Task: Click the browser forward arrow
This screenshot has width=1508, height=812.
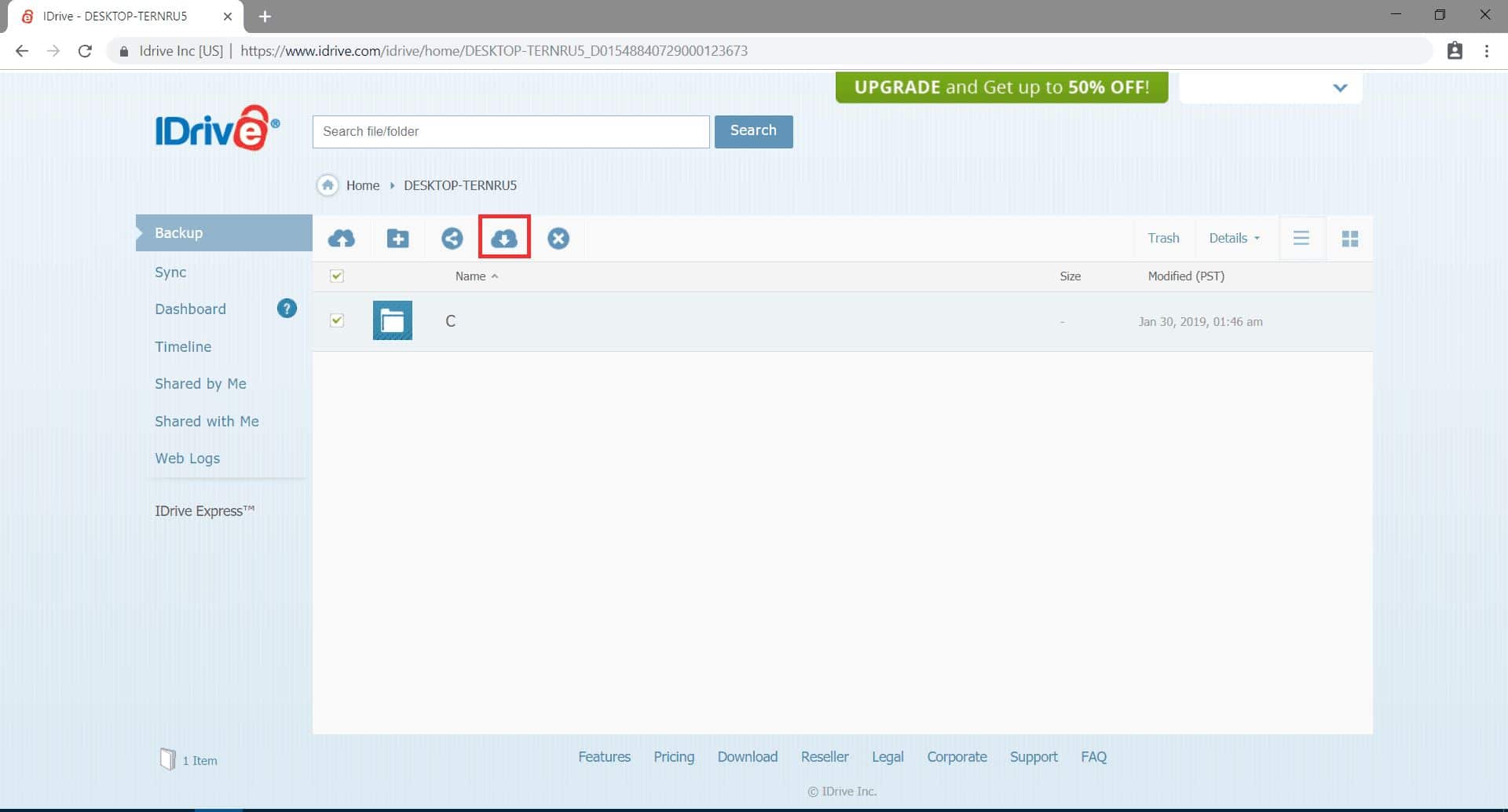Action: point(53,51)
